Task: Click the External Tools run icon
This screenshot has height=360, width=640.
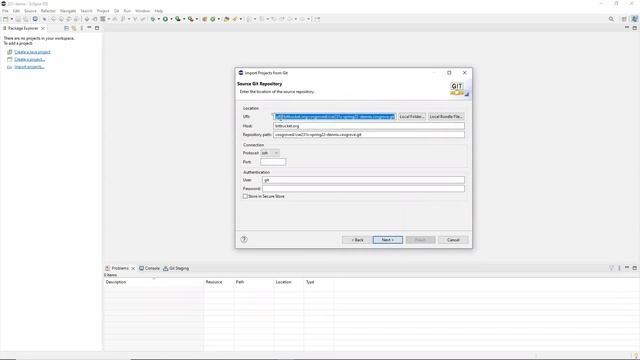Action: [191, 19]
